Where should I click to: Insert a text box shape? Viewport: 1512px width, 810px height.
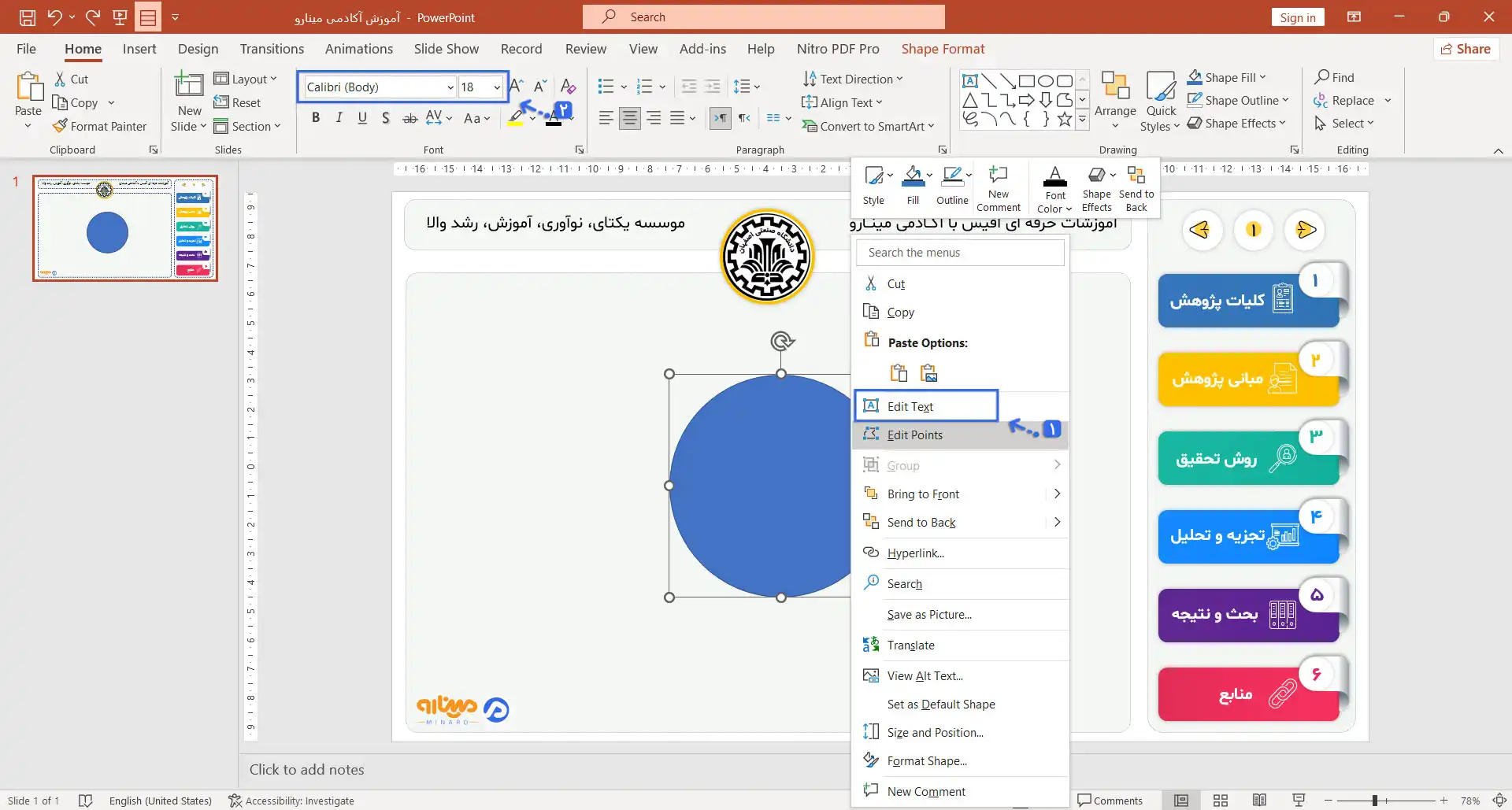[x=970, y=81]
